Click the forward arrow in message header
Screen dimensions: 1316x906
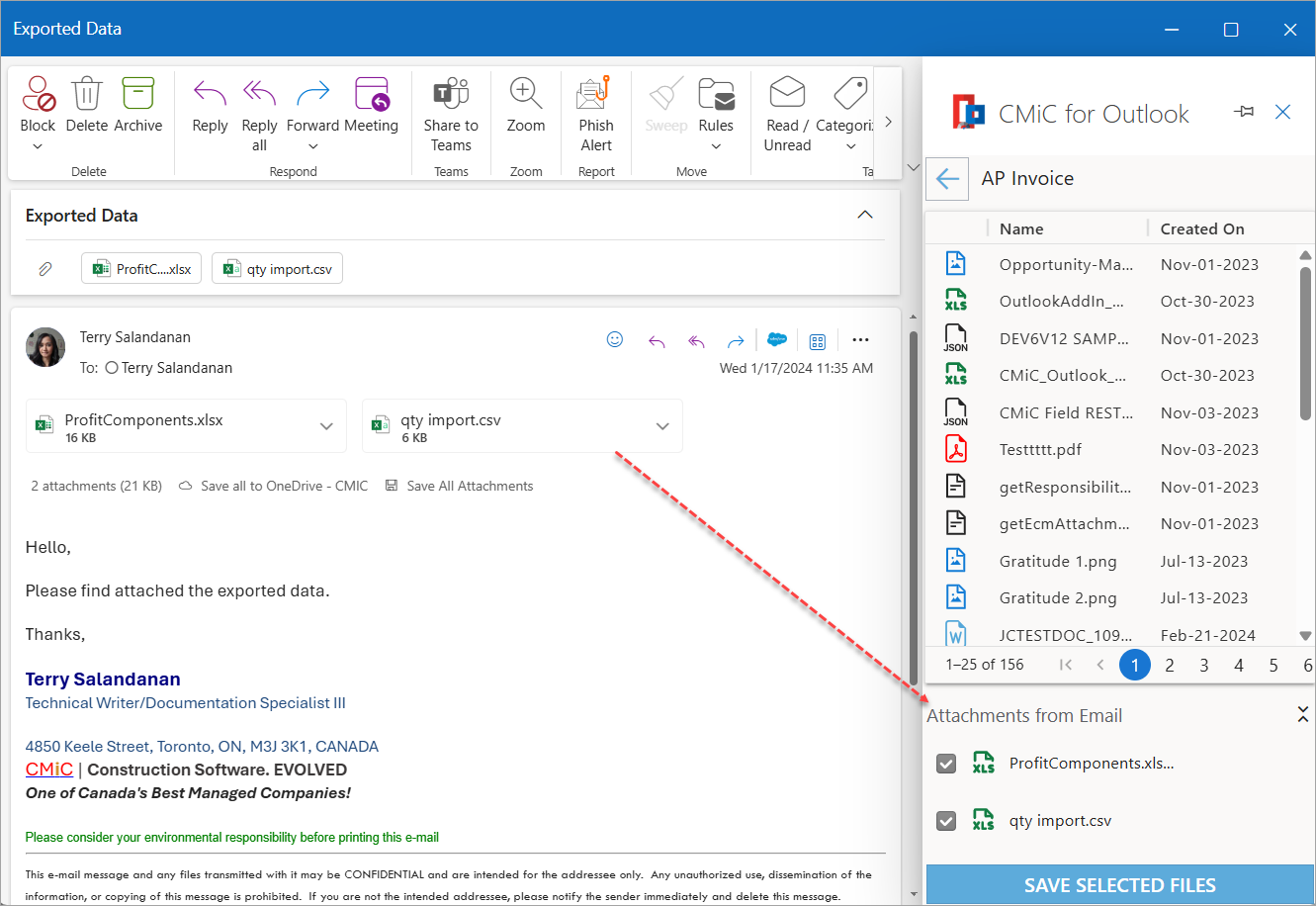[x=736, y=341]
